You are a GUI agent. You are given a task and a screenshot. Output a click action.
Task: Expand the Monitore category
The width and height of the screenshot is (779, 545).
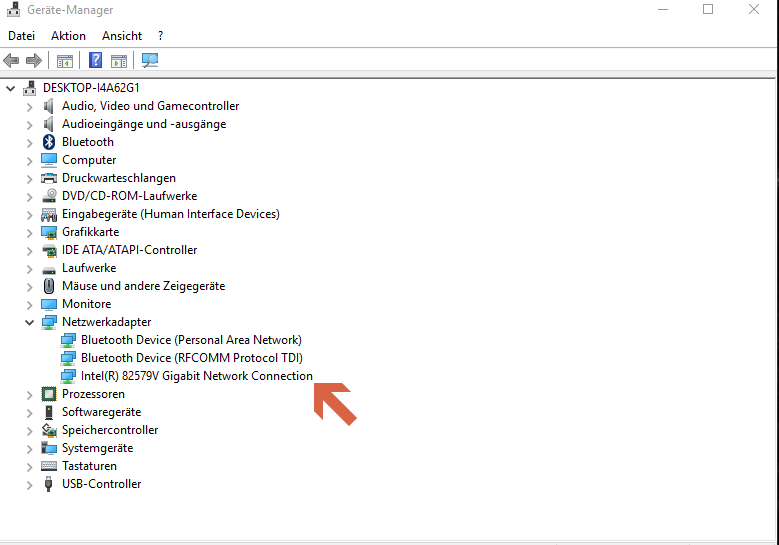coord(29,305)
